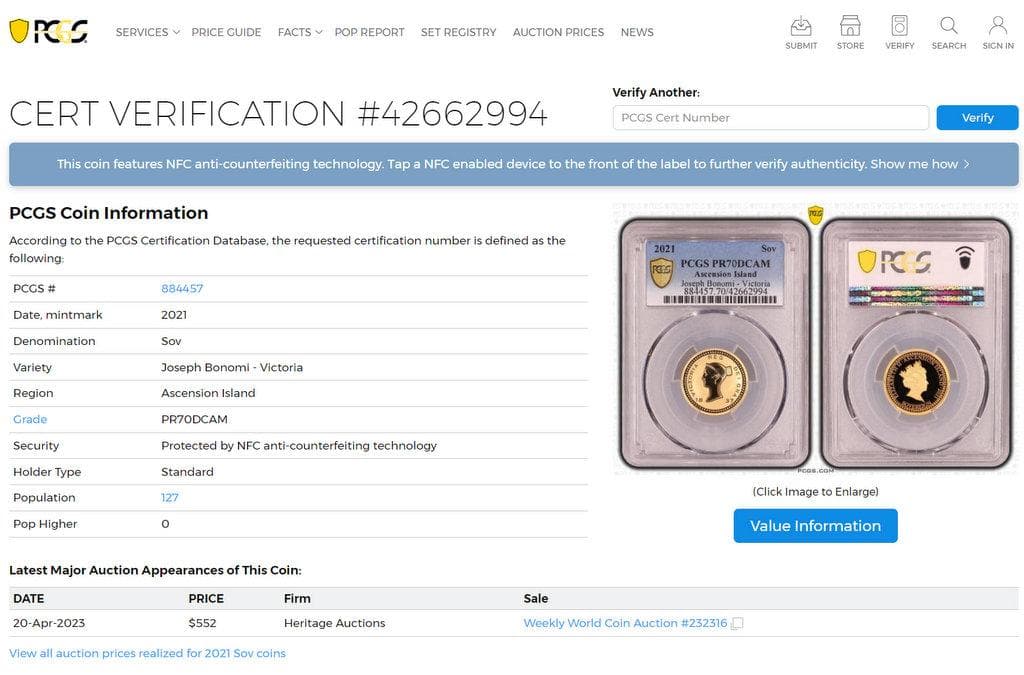The image size is (1024, 675).
Task: Open the Price Guide menu item
Action: click(x=226, y=32)
